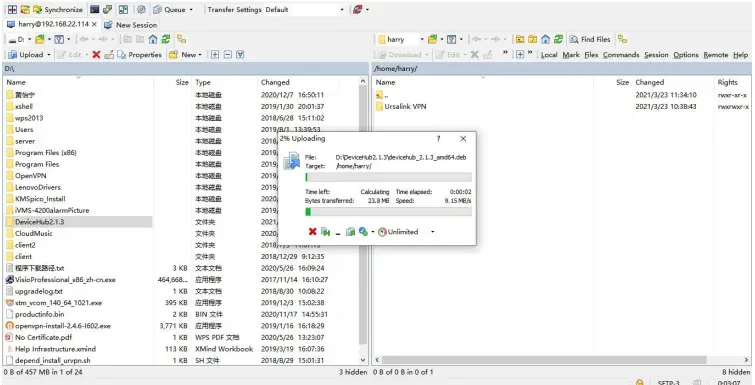
Task: Close the harry@192.168.22.114 session tab
Action: (94, 24)
